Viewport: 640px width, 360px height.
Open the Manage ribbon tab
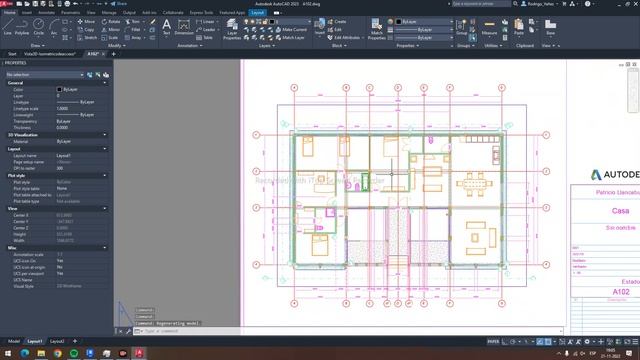tap(109, 13)
